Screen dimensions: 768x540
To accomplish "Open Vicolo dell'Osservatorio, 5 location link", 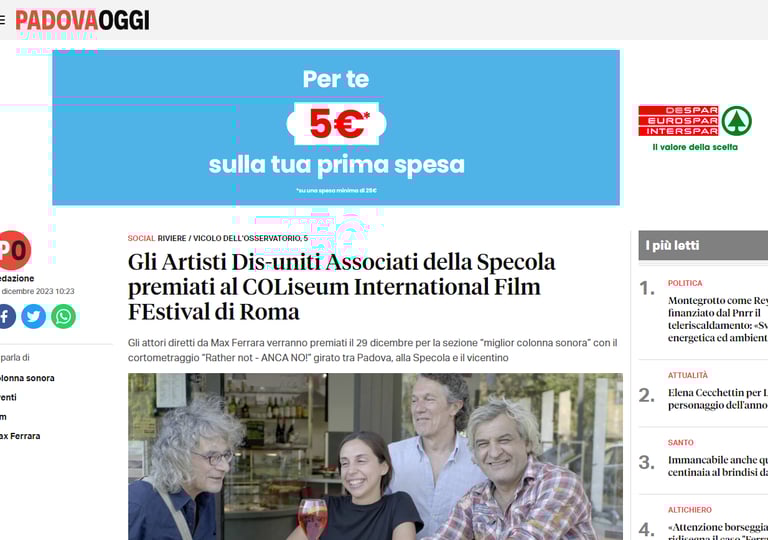I will 250,238.
